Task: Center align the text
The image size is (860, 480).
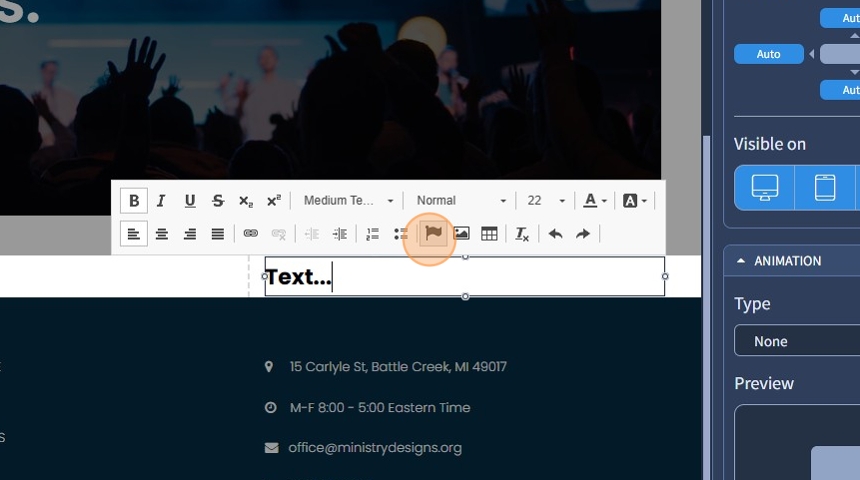Action: coord(161,234)
